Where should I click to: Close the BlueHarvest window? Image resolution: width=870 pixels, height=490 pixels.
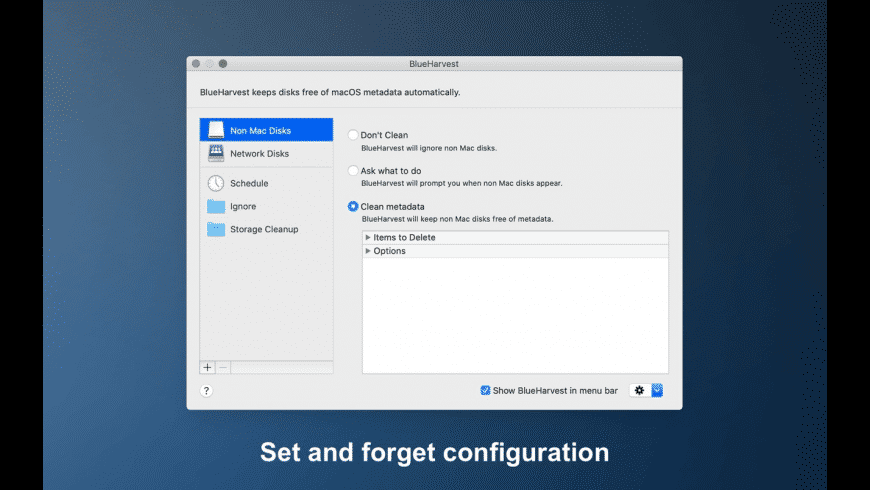pos(196,64)
